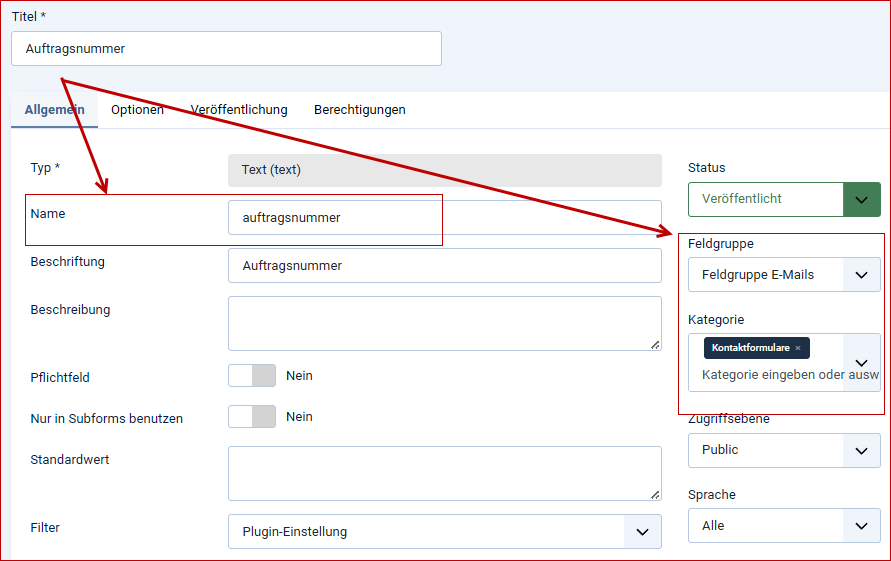
Task: Go to the Berechtigungen tab
Action: coord(360,110)
